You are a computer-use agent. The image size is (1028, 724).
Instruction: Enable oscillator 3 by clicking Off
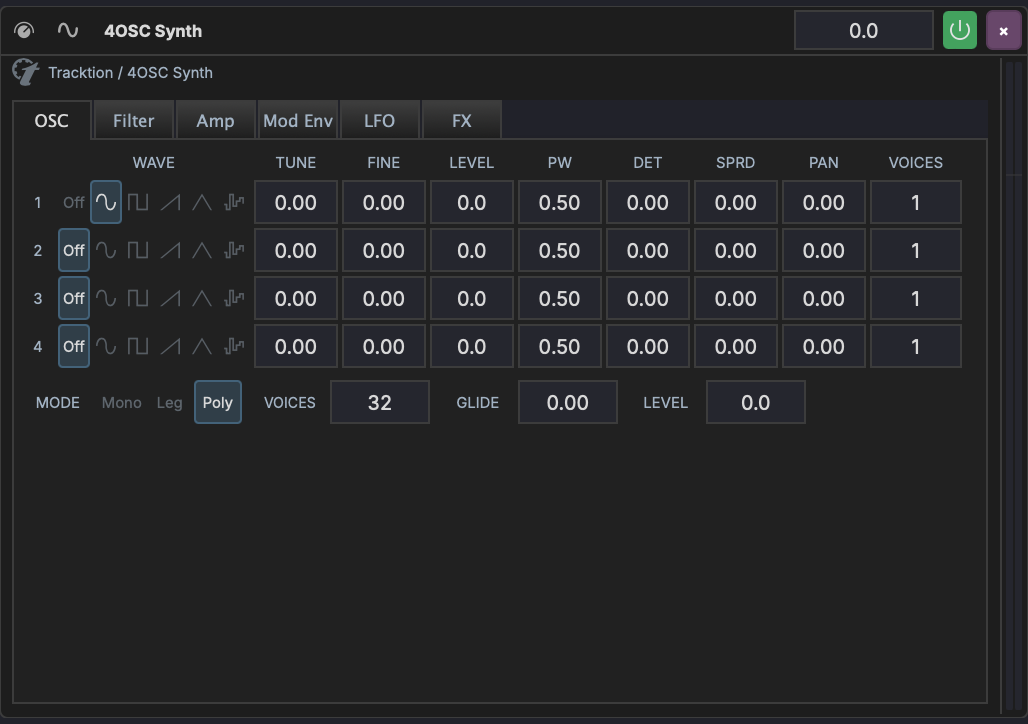coord(73,298)
